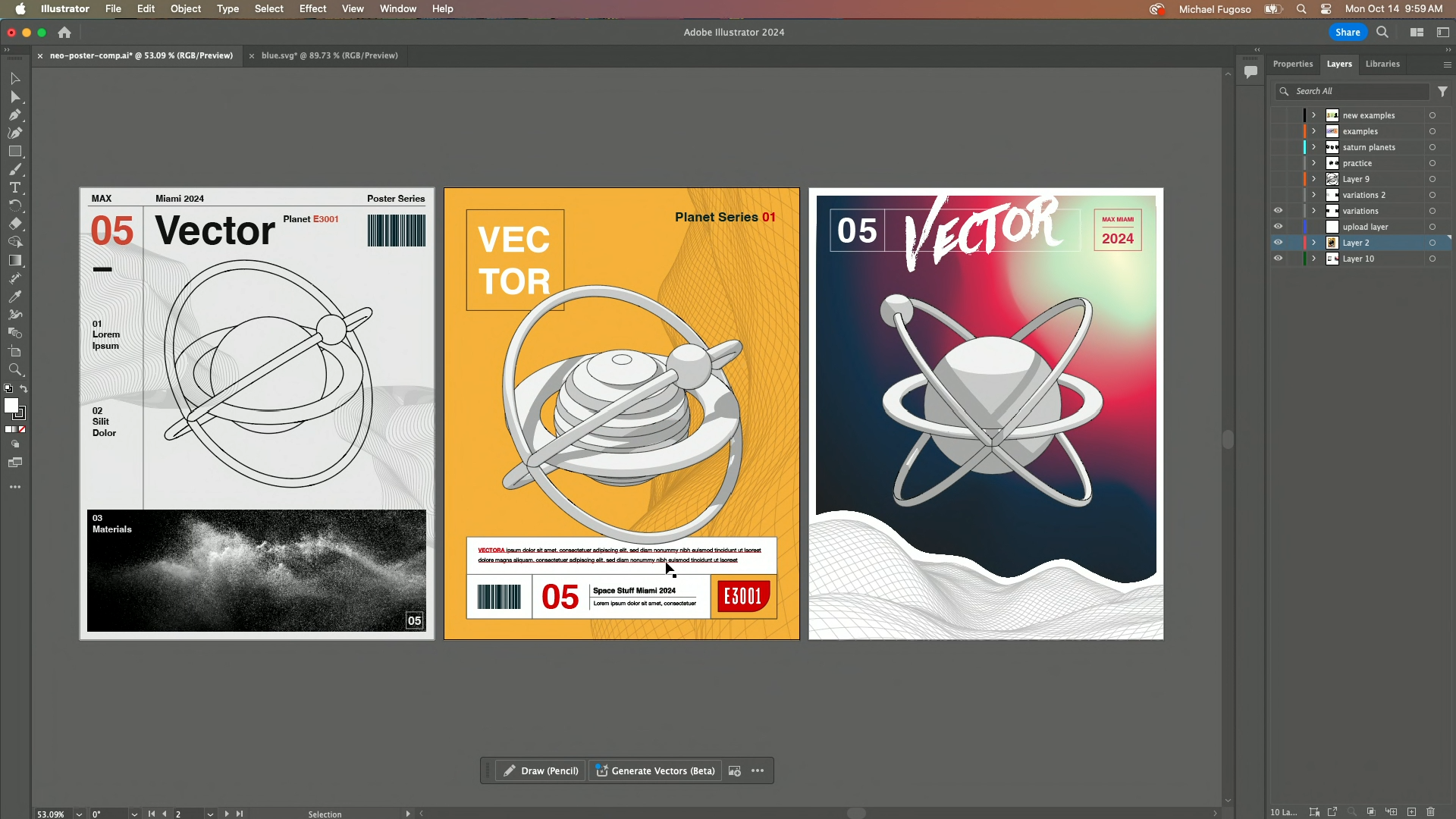1456x819 pixels.
Task: Expand the saturn planets layer
Action: point(1313,146)
